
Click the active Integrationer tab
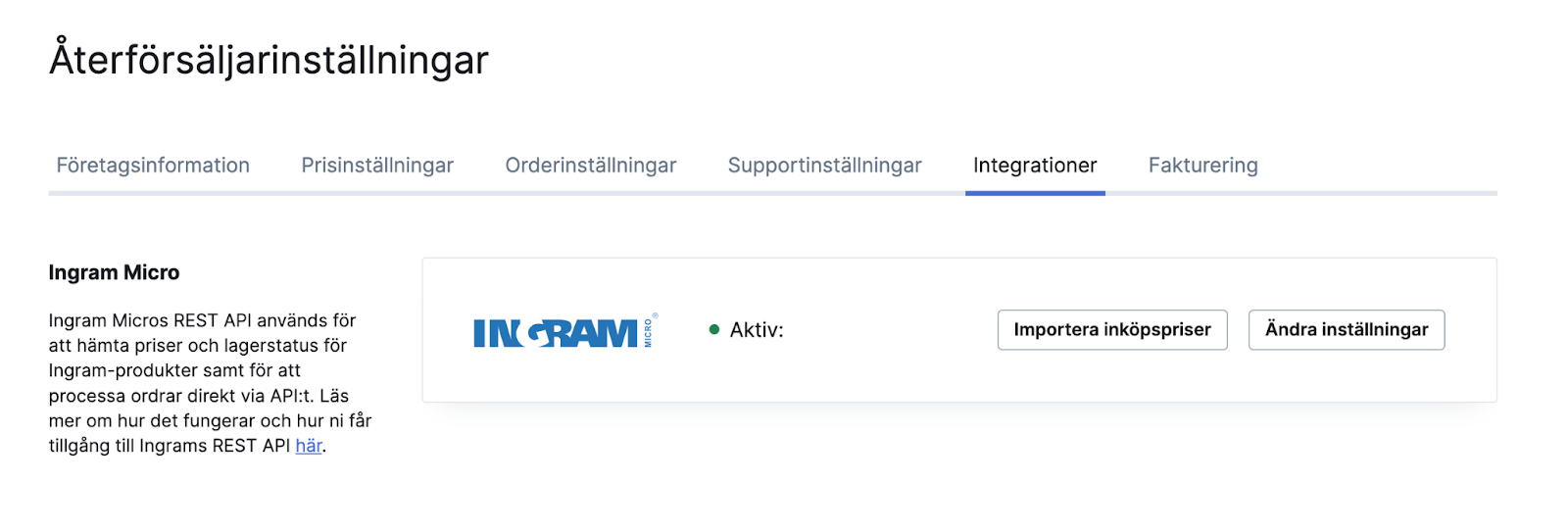coord(1035,166)
